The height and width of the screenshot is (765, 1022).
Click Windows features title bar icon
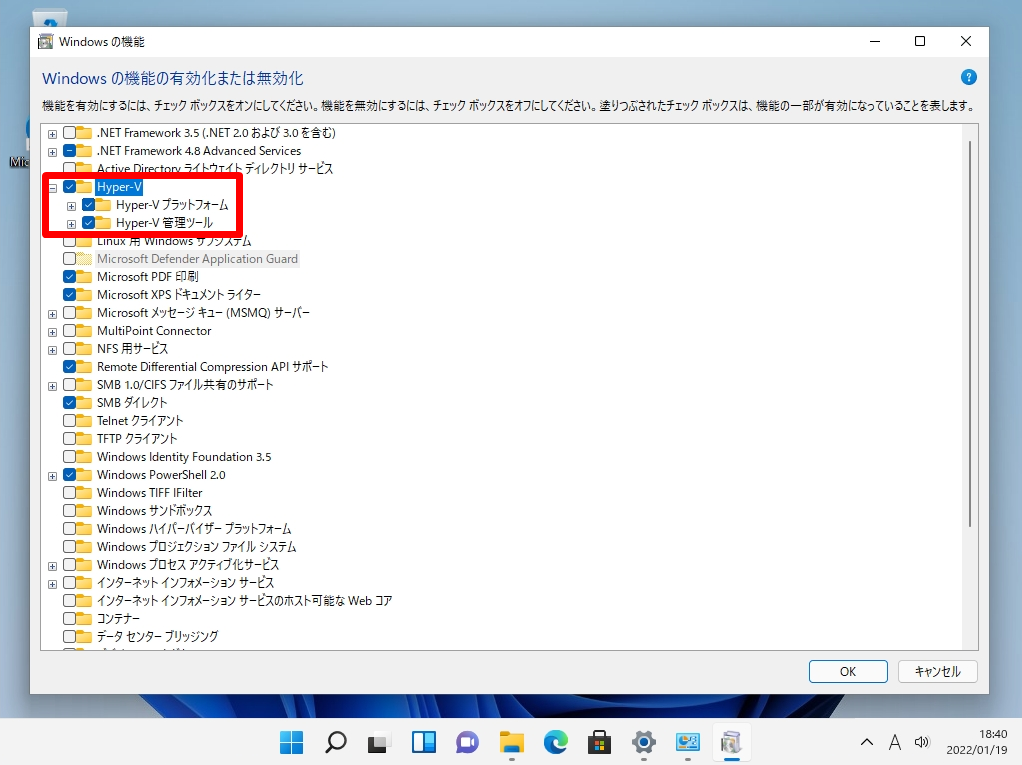point(46,42)
